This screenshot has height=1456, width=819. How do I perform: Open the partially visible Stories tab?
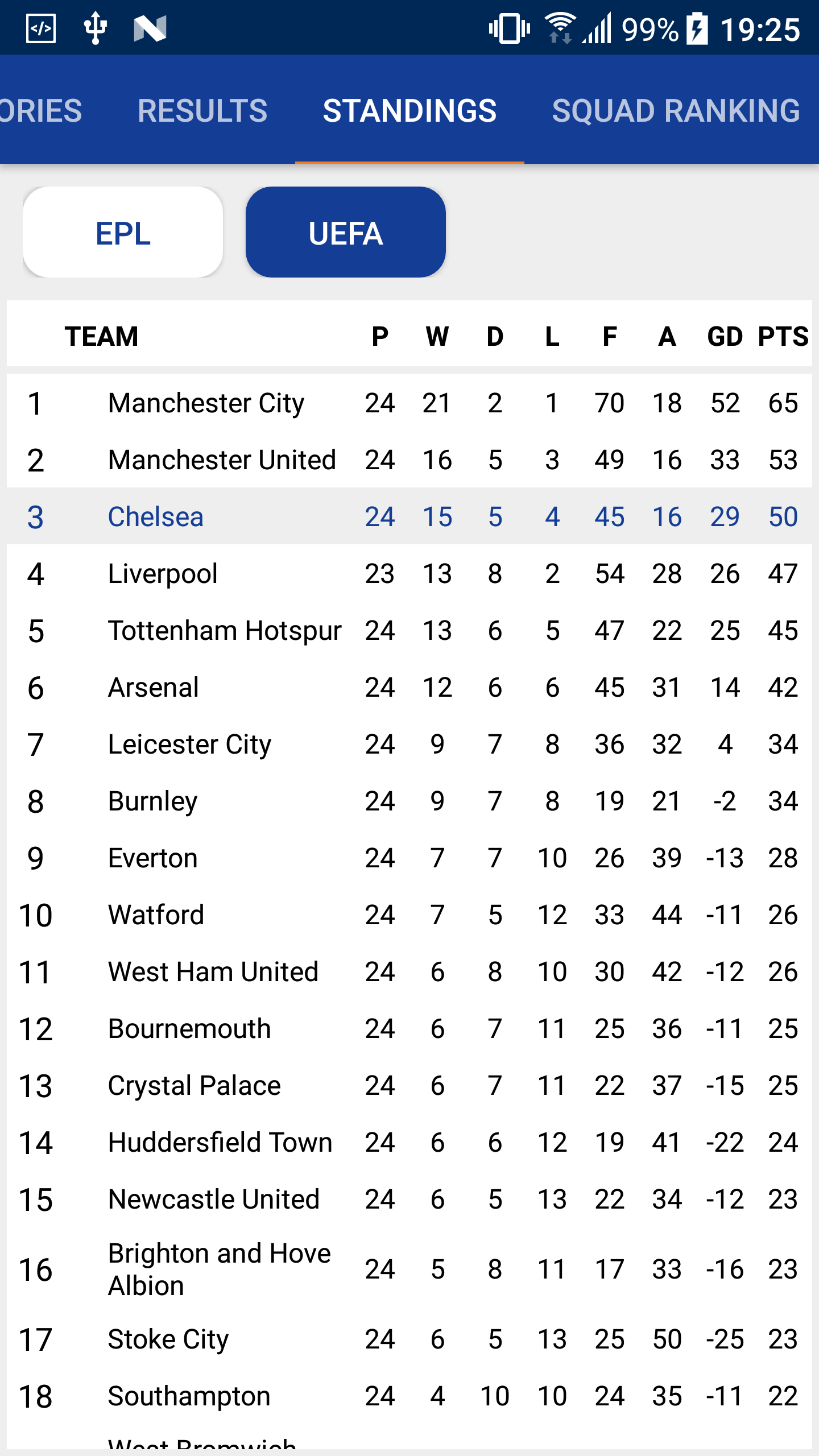41,110
